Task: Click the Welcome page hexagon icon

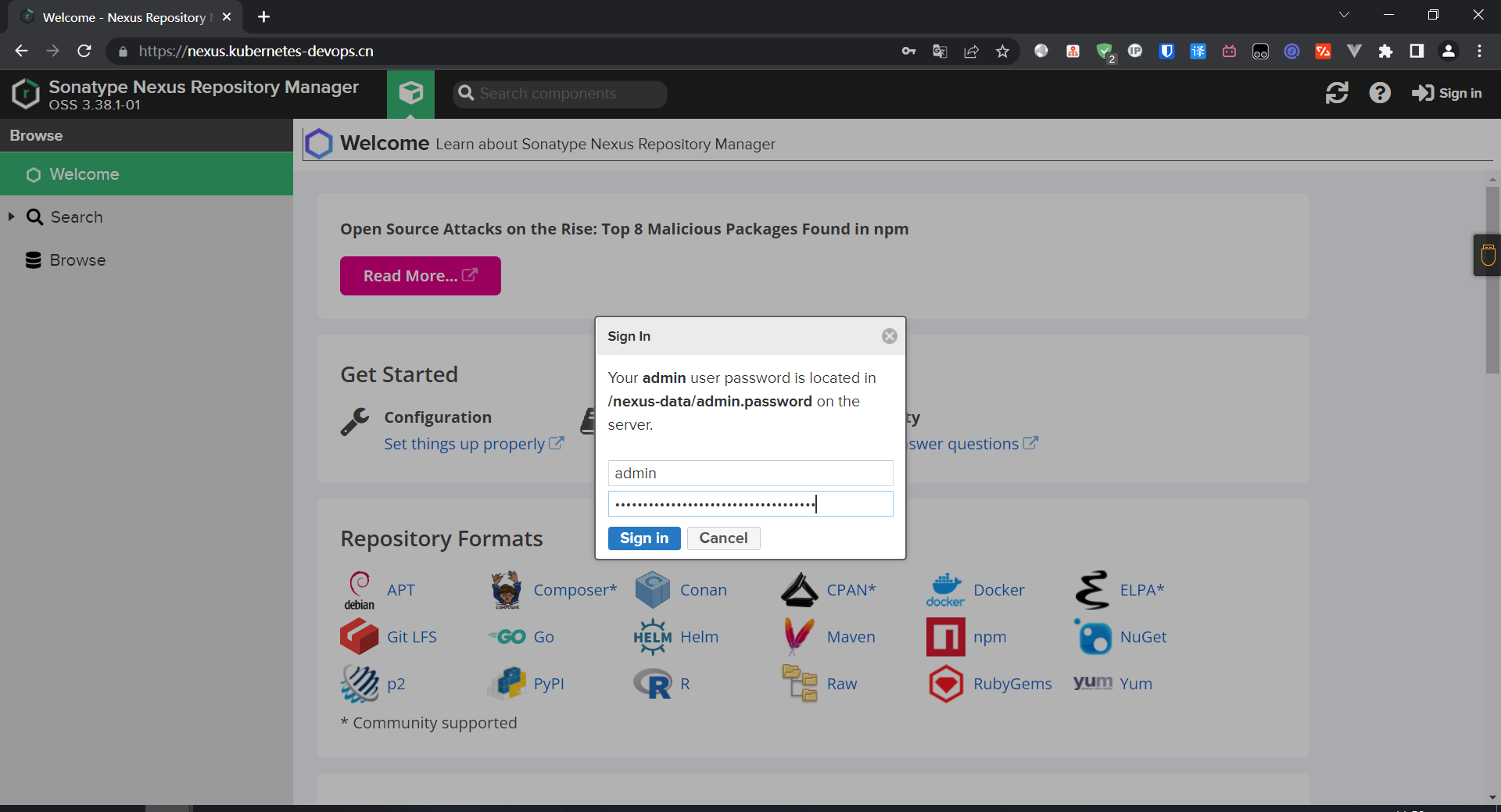Action: [318, 144]
